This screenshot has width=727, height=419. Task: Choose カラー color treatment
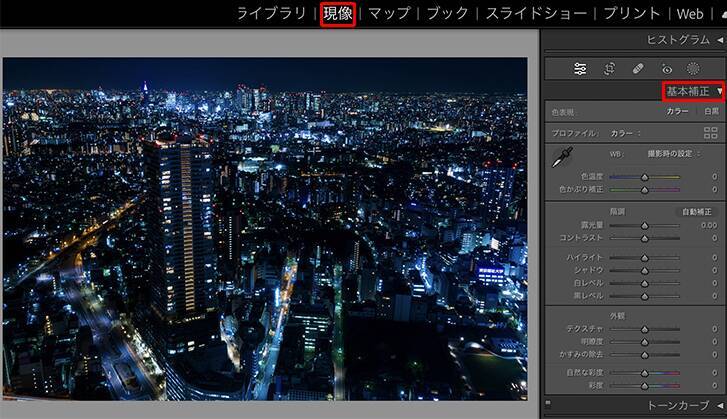[x=677, y=112]
